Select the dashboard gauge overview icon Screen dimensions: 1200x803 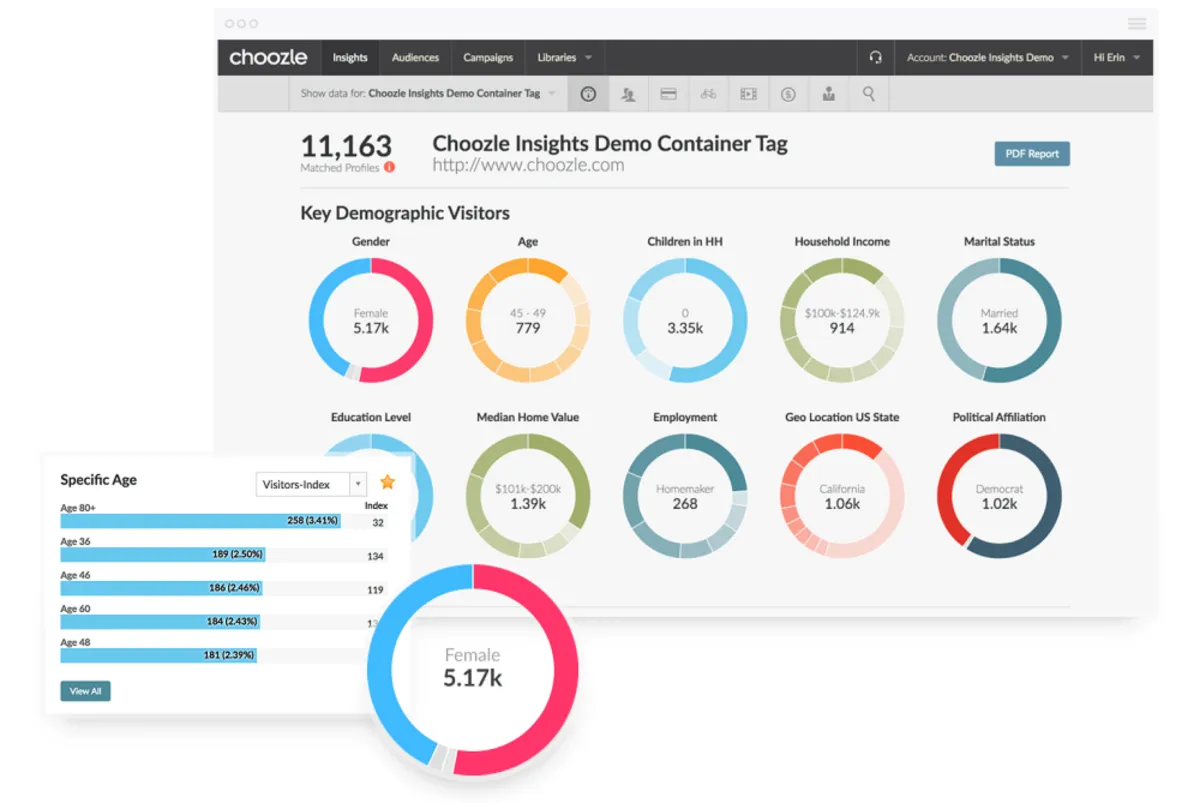(x=588, y=94)
